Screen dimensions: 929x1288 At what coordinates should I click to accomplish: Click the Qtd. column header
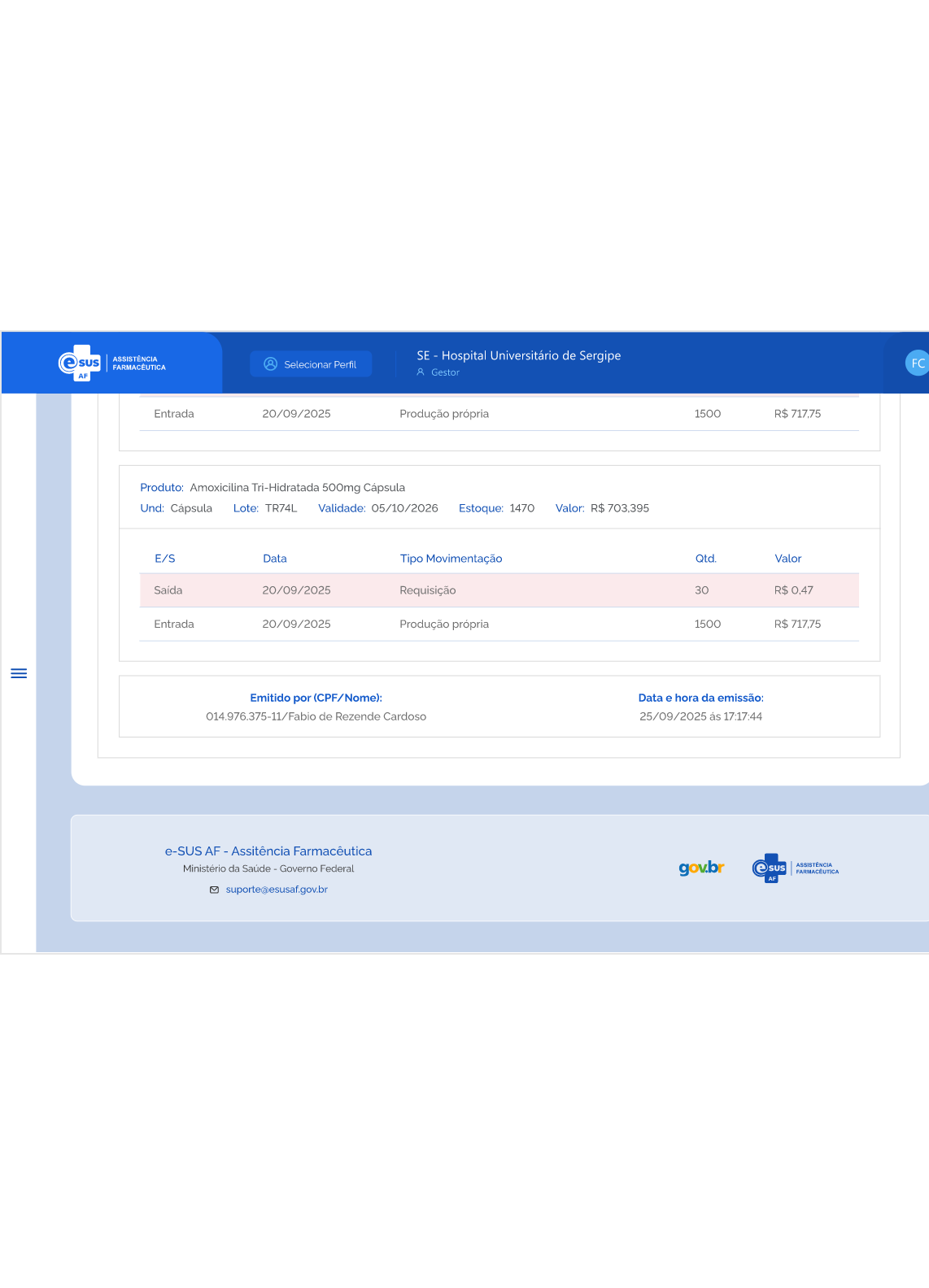(705, 559)
